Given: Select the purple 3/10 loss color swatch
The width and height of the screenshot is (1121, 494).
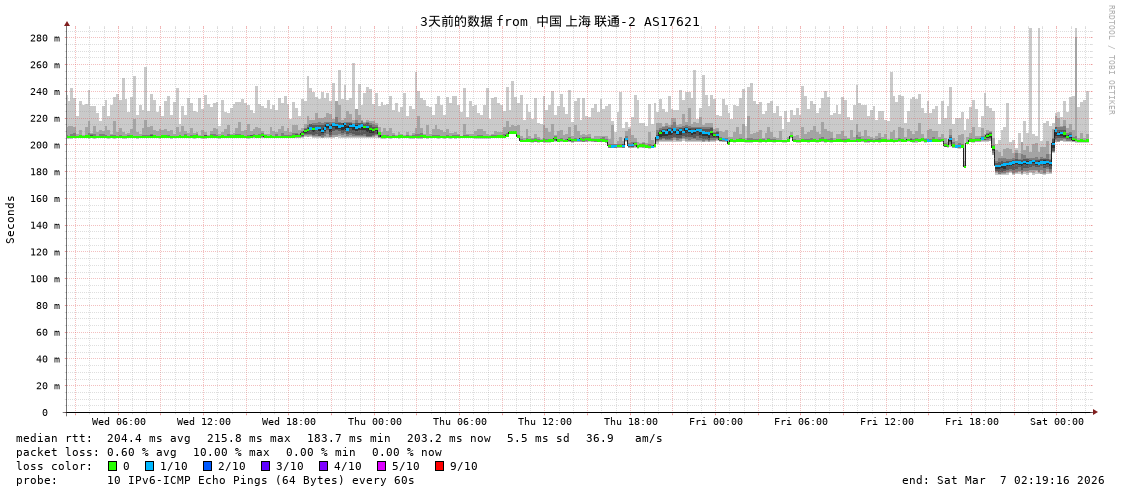Looking at the screenshot, I should pos(265,466).
